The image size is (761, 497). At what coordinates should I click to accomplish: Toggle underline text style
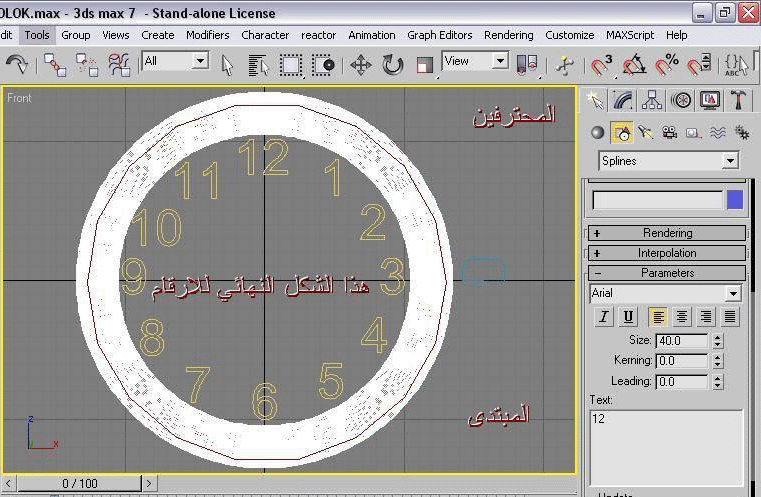point(628,317)
